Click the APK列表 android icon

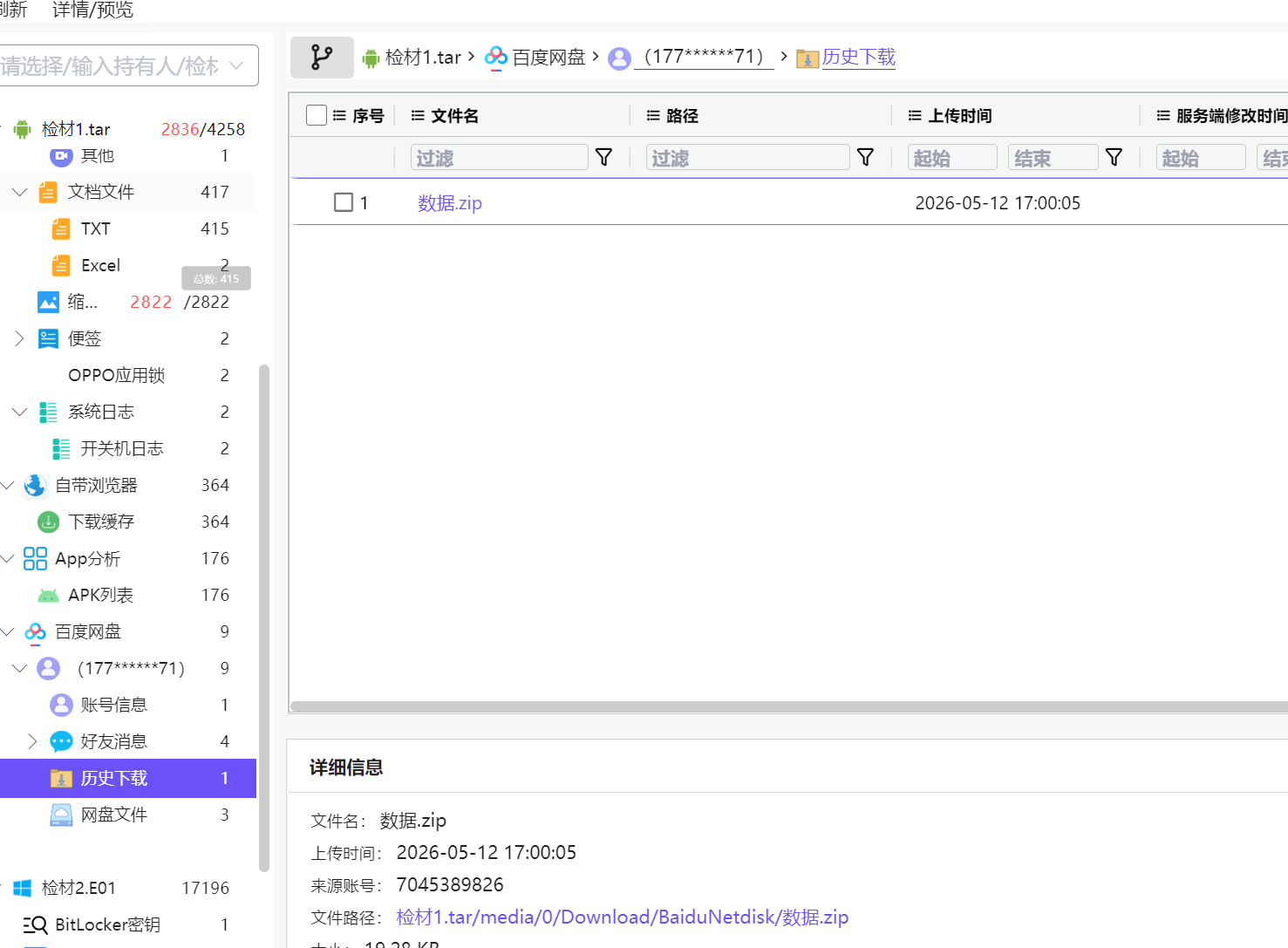[48, 596]
